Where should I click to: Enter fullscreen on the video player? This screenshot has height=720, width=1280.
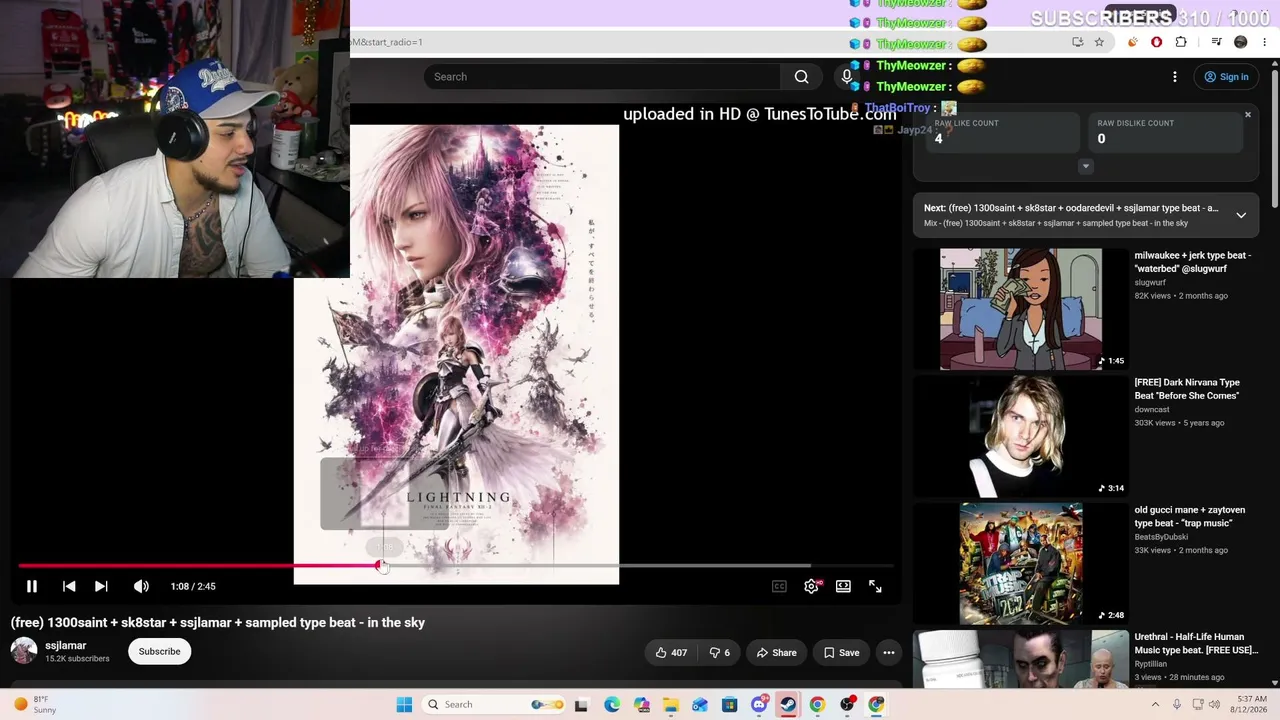pyautogui.click(x=875, y=587)
